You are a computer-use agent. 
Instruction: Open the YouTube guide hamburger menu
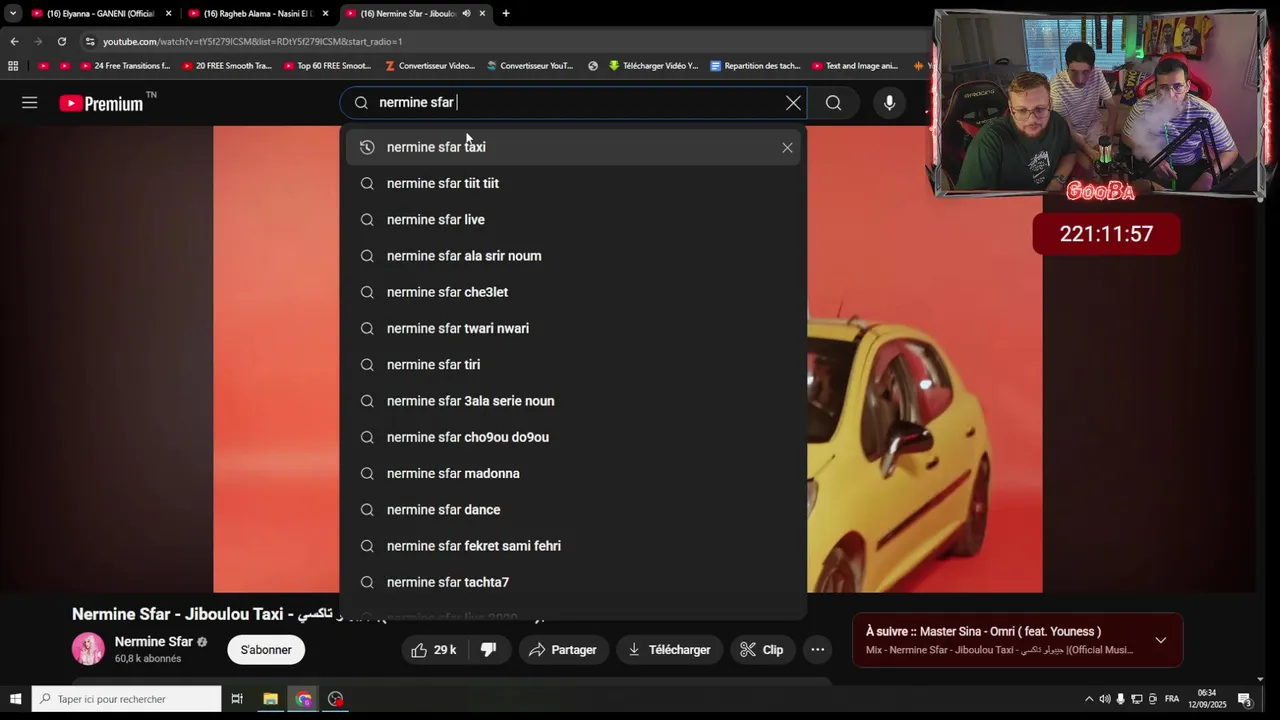[x=30, y=103]
